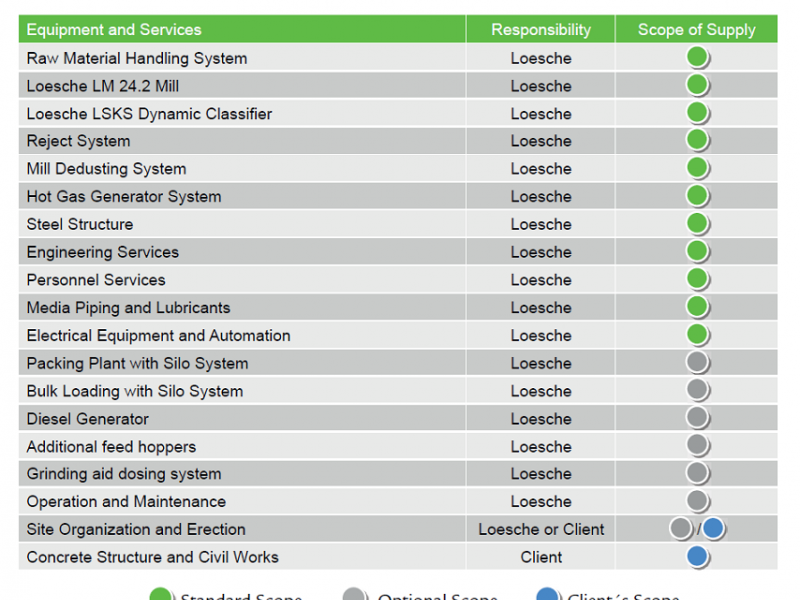Click green dot in Raw Material Handling System row
Image resolution: width=800 pixels, height=600 pixels.
697,57
